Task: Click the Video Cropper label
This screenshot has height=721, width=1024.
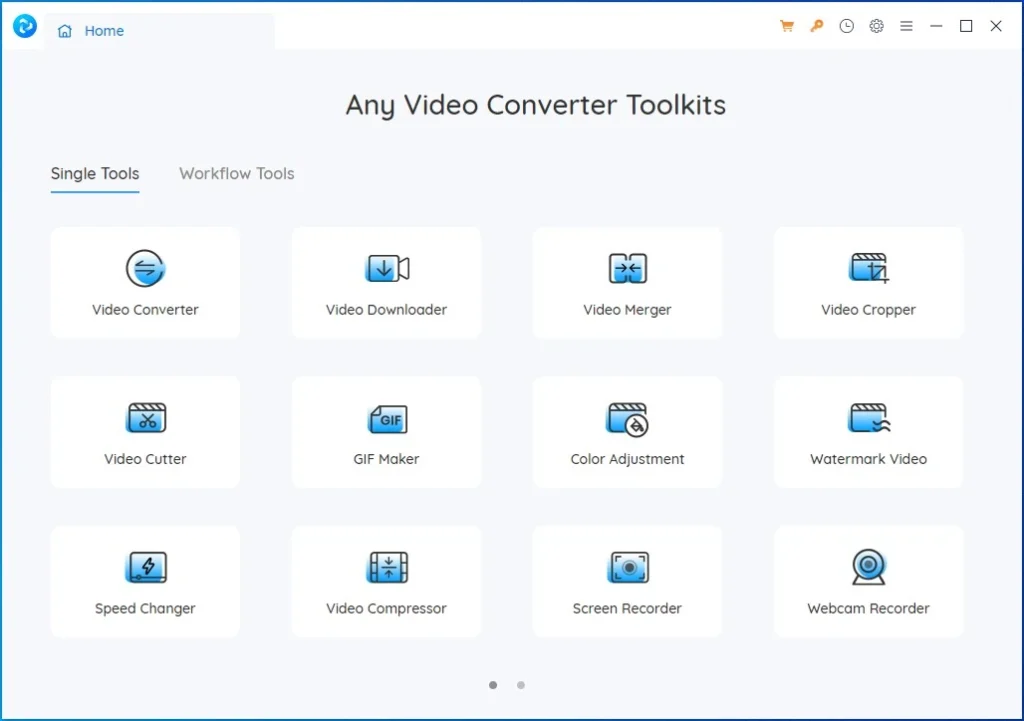Action: click(869, 310)
